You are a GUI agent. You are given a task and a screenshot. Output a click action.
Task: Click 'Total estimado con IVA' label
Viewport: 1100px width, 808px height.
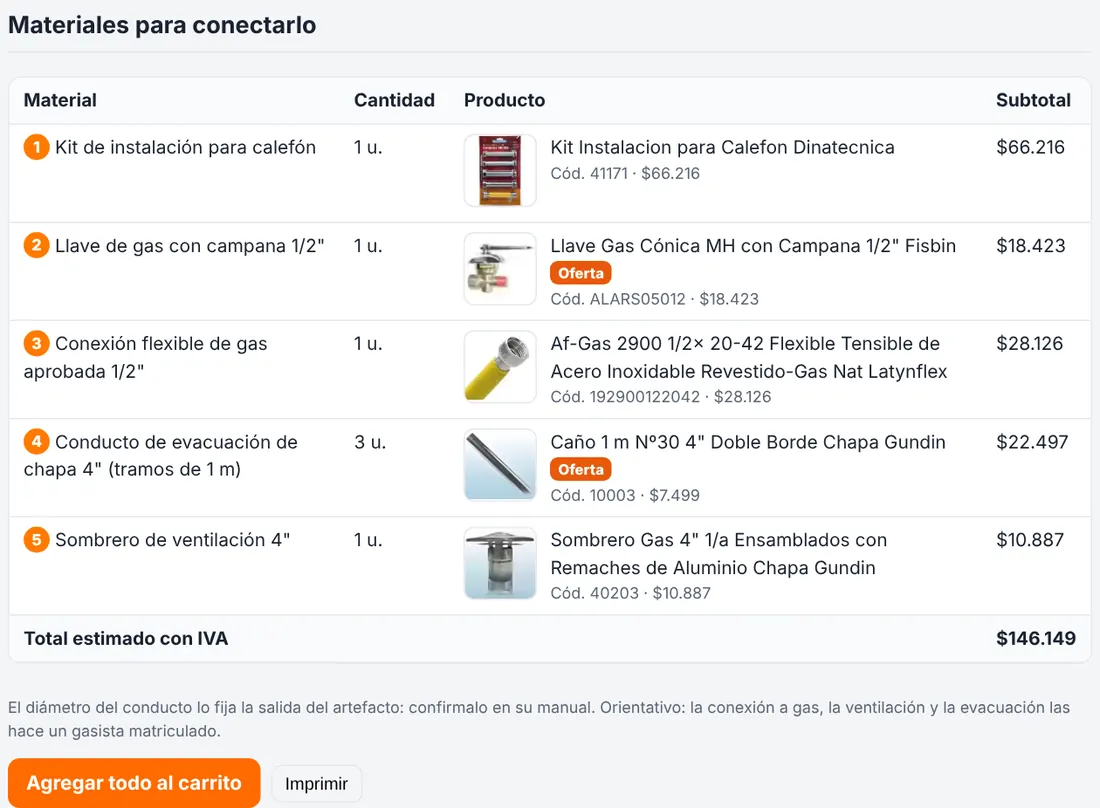[126, 638]
